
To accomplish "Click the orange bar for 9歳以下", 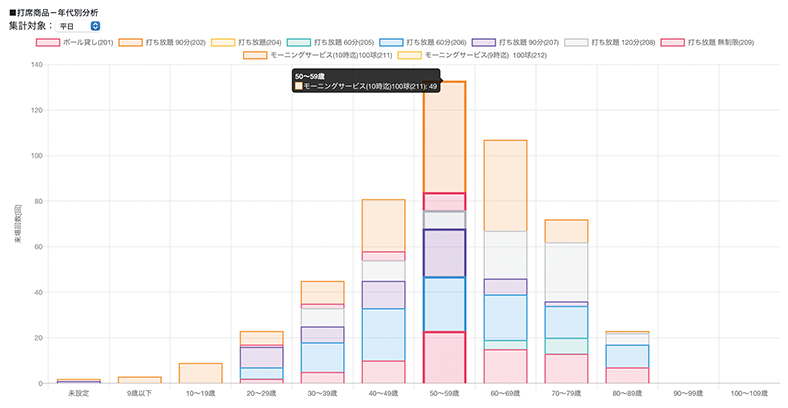I will tap(139, 380).
